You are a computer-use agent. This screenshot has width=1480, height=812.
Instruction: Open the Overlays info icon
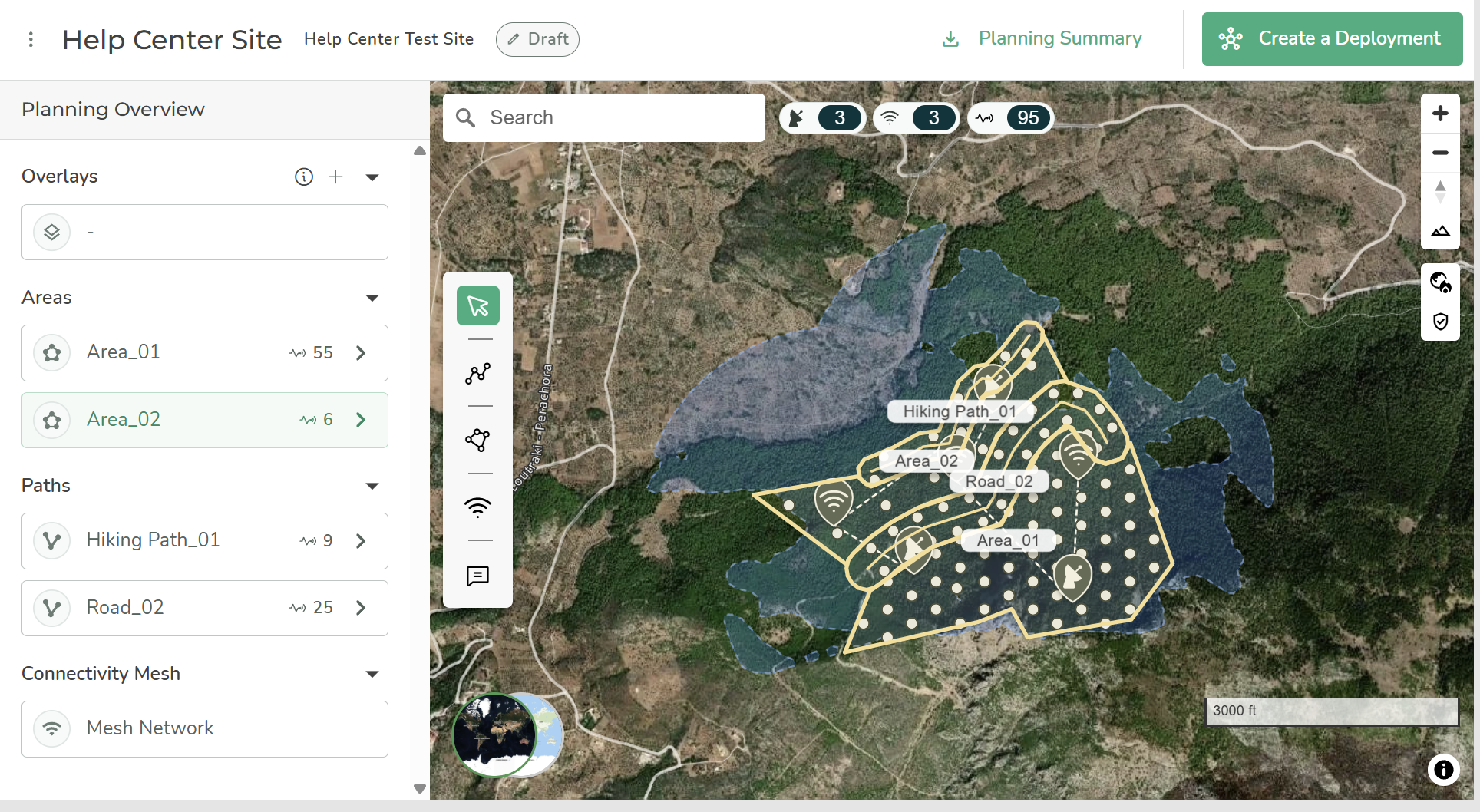pyautogui.click(x=304, y=177)
